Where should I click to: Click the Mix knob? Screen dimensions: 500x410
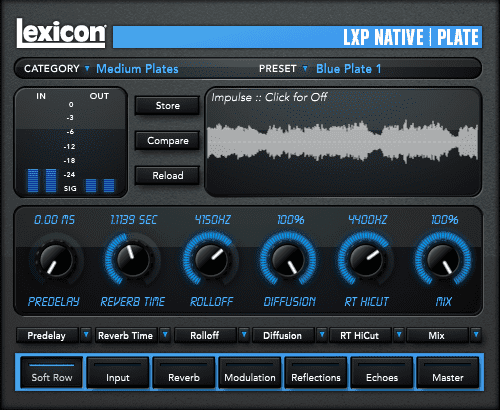click(443, 260)
